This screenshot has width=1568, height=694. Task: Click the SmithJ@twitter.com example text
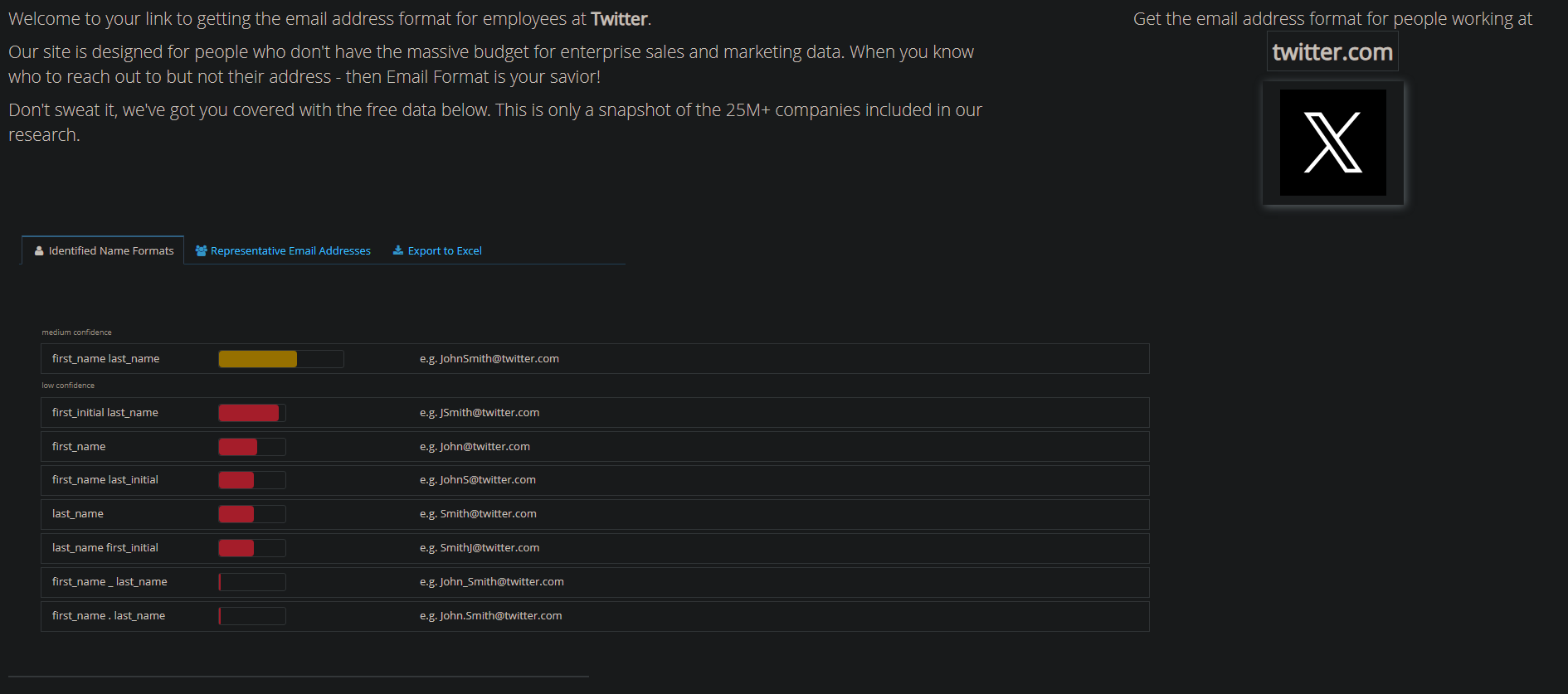pyautogui.click(x=489, y=548)
